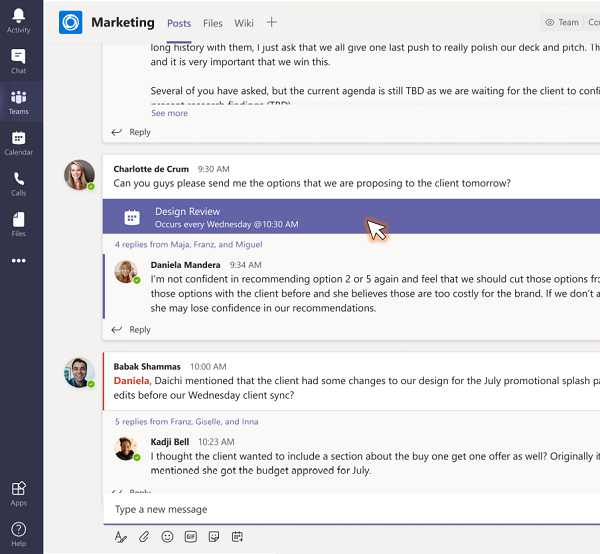Image resolution: width=600 pixels, height=554 pixels.
Task: Open the Design Review meeting card
Action: (x=351, y=217)
